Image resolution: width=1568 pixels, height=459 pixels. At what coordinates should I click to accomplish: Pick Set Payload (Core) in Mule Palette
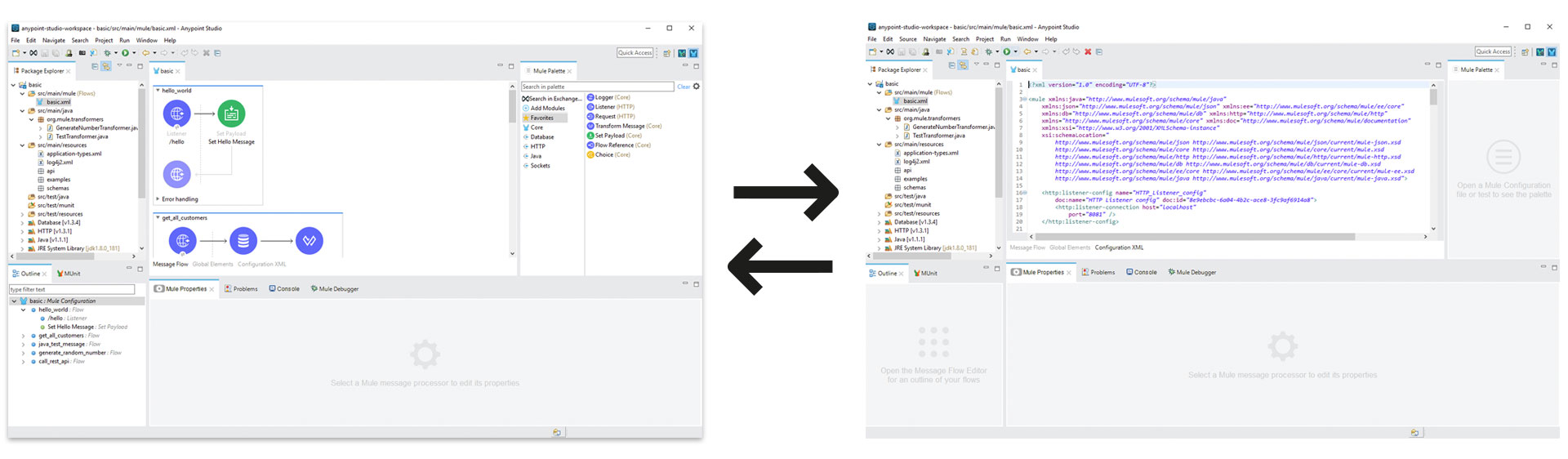point(614,136)
